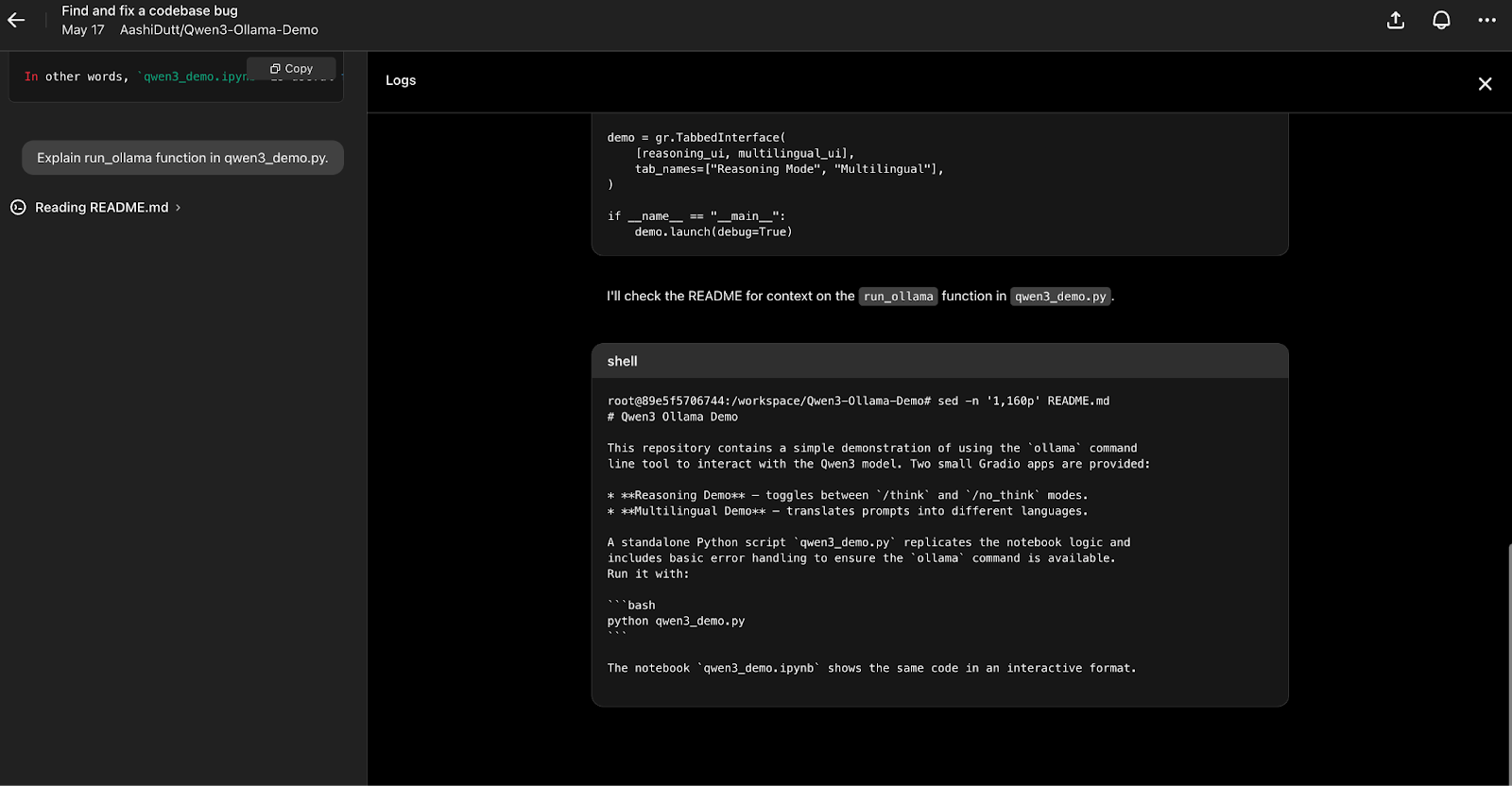Image resolution: width=1512 pixels, height=786 pixels.
Task: Open AashiDutt/Qwen3-Ollama-Demo repository label
Action: click(x=218, y=29)
